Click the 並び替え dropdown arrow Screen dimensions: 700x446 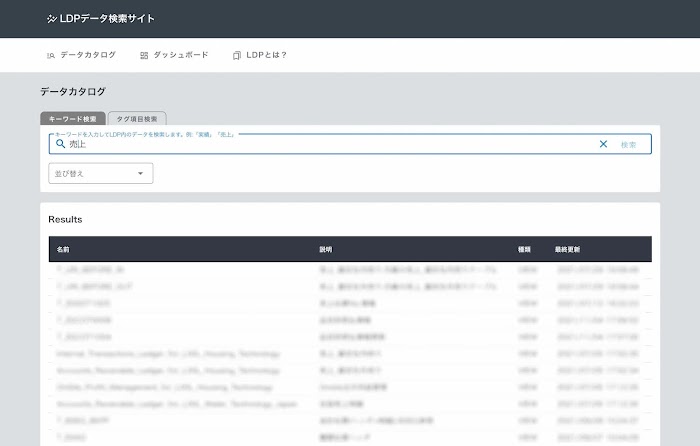coord(140,173)
